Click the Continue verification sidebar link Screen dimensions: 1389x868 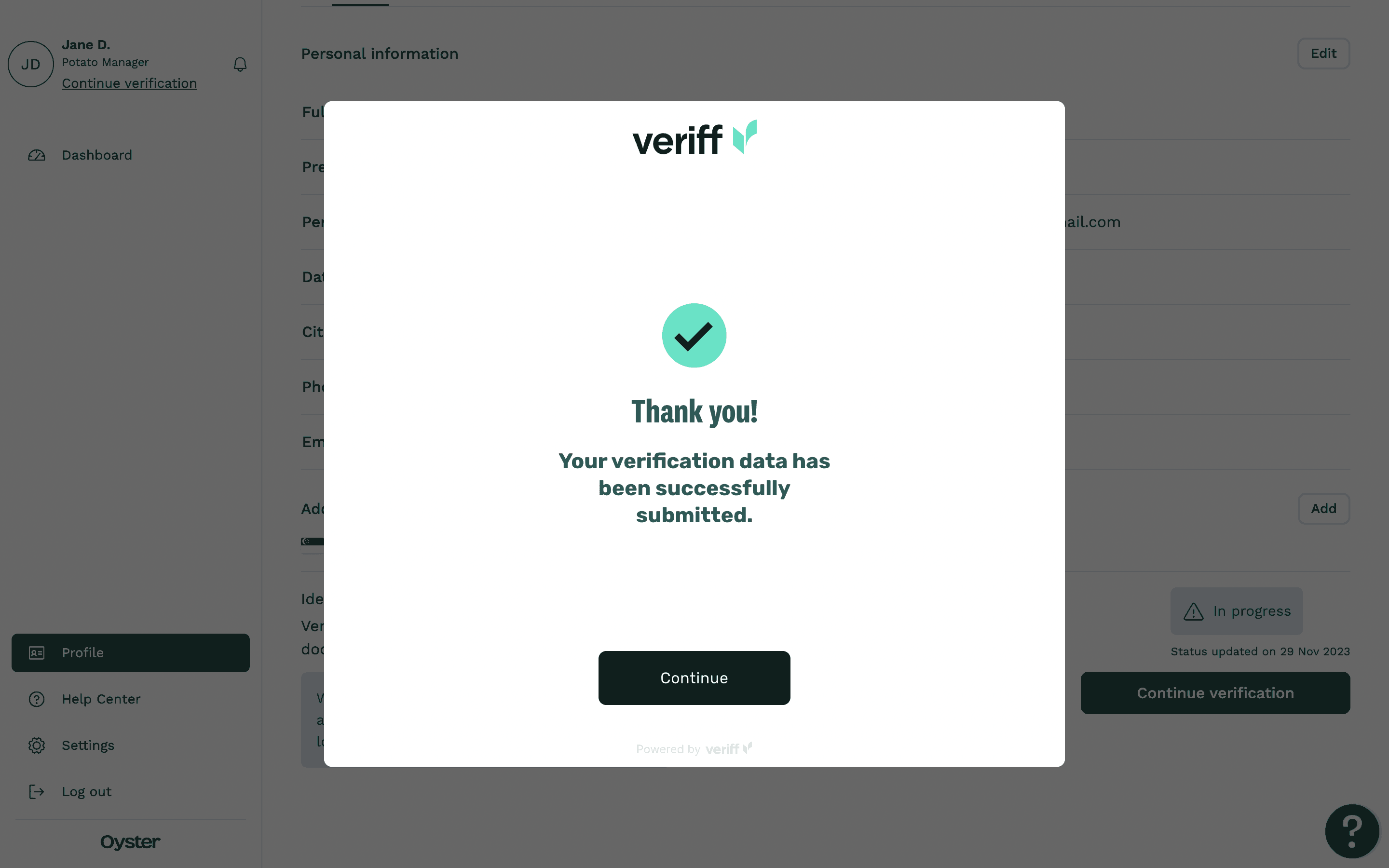pyautogui.click(x=129, y=83)
